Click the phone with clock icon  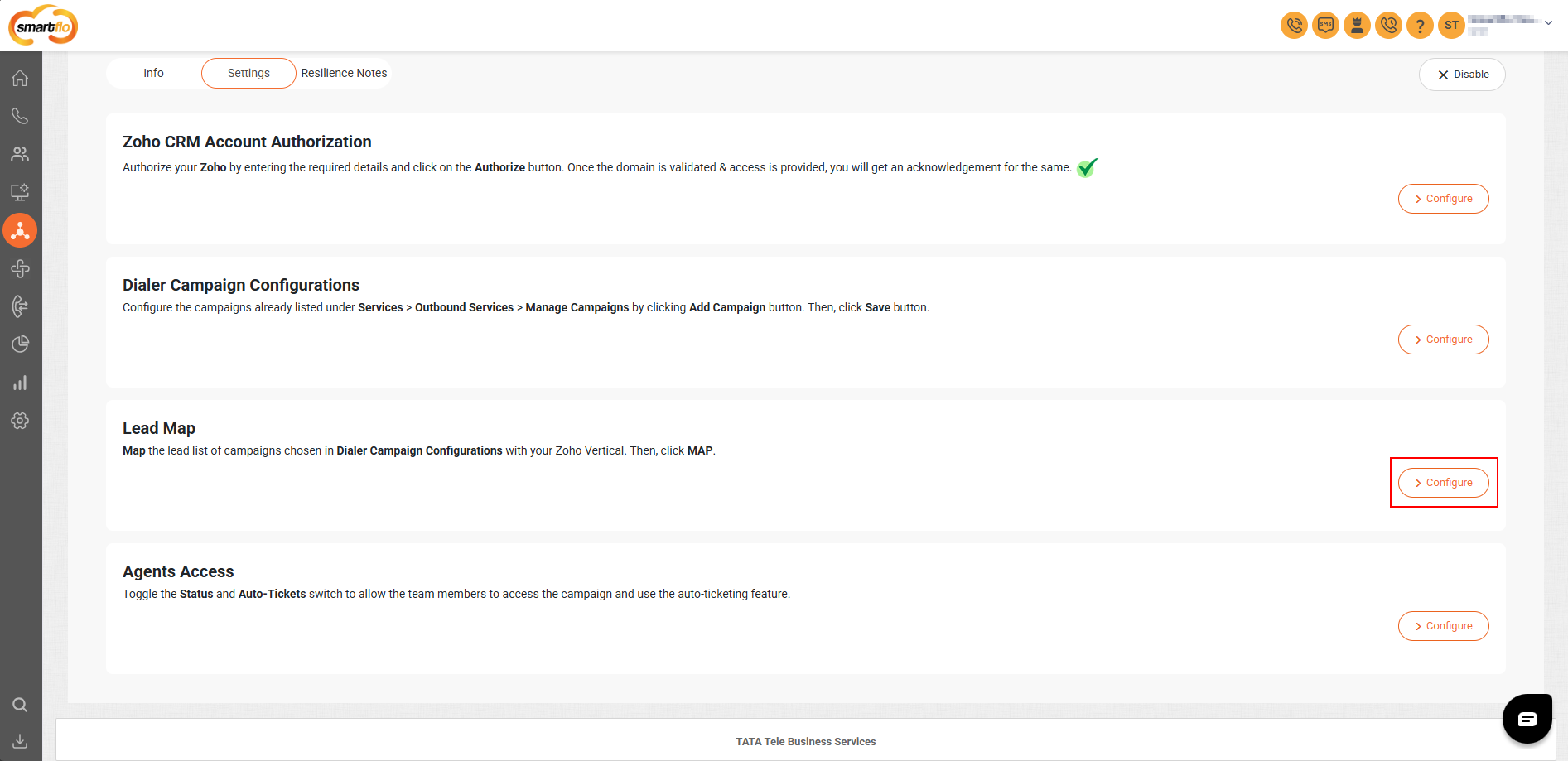1388,26
